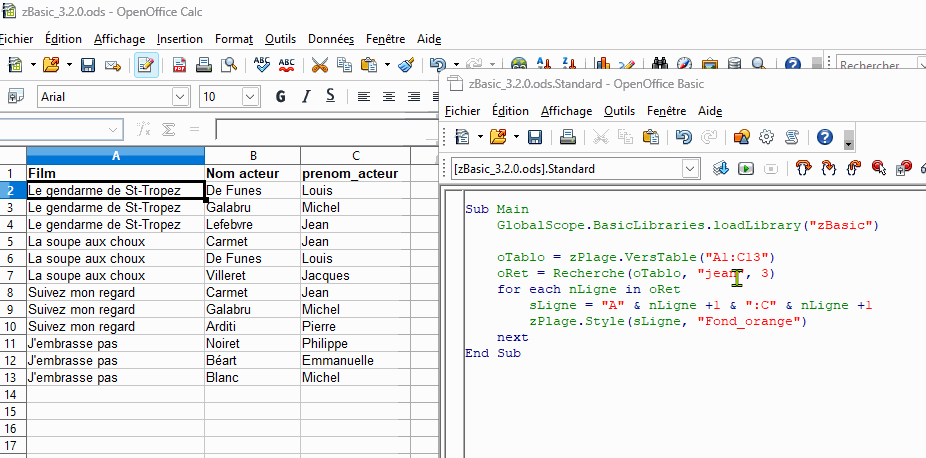The height and width of the screenshot is (458, 926).
Task: Toggle bold (G) formatting in Calc
Action: 280,97
